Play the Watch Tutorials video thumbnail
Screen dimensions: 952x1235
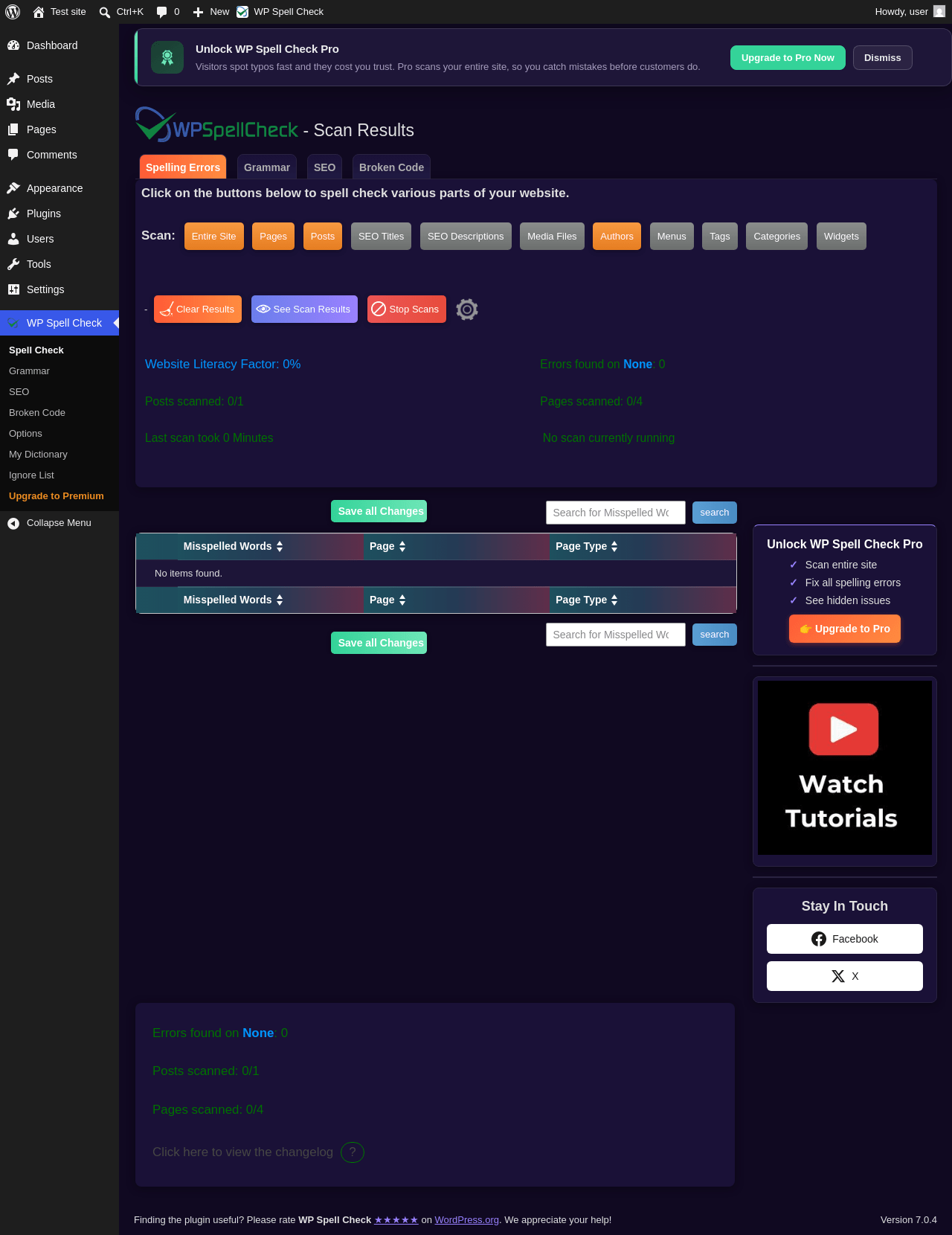[x=845, y=768]
